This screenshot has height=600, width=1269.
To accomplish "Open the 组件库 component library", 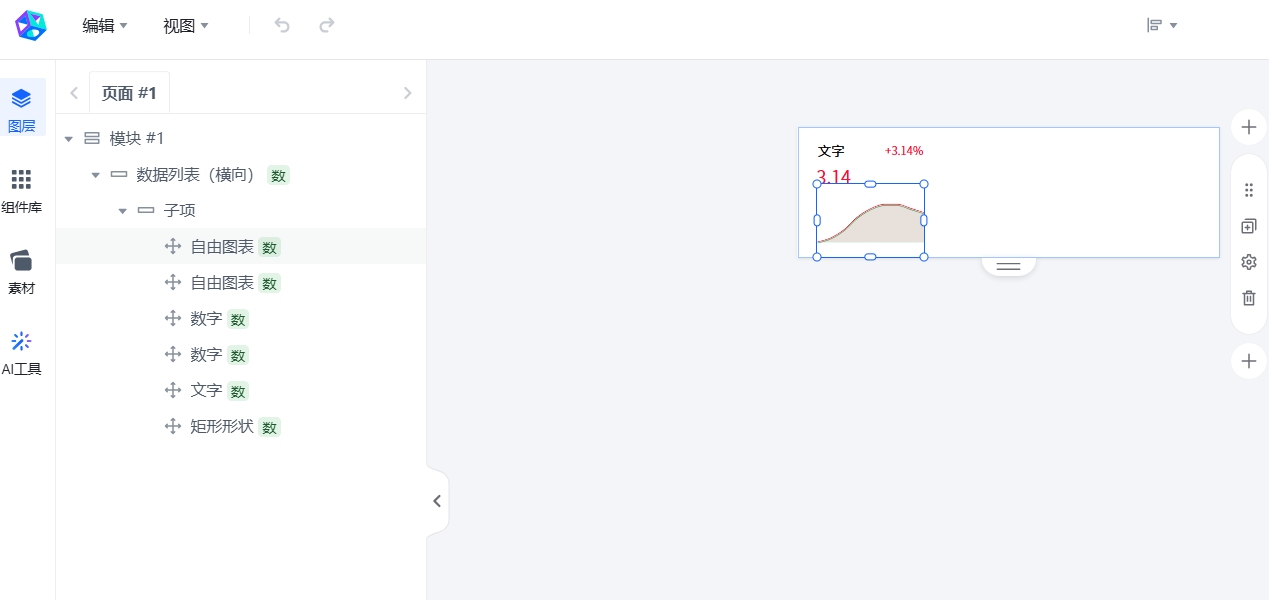I will pos(21,189).
